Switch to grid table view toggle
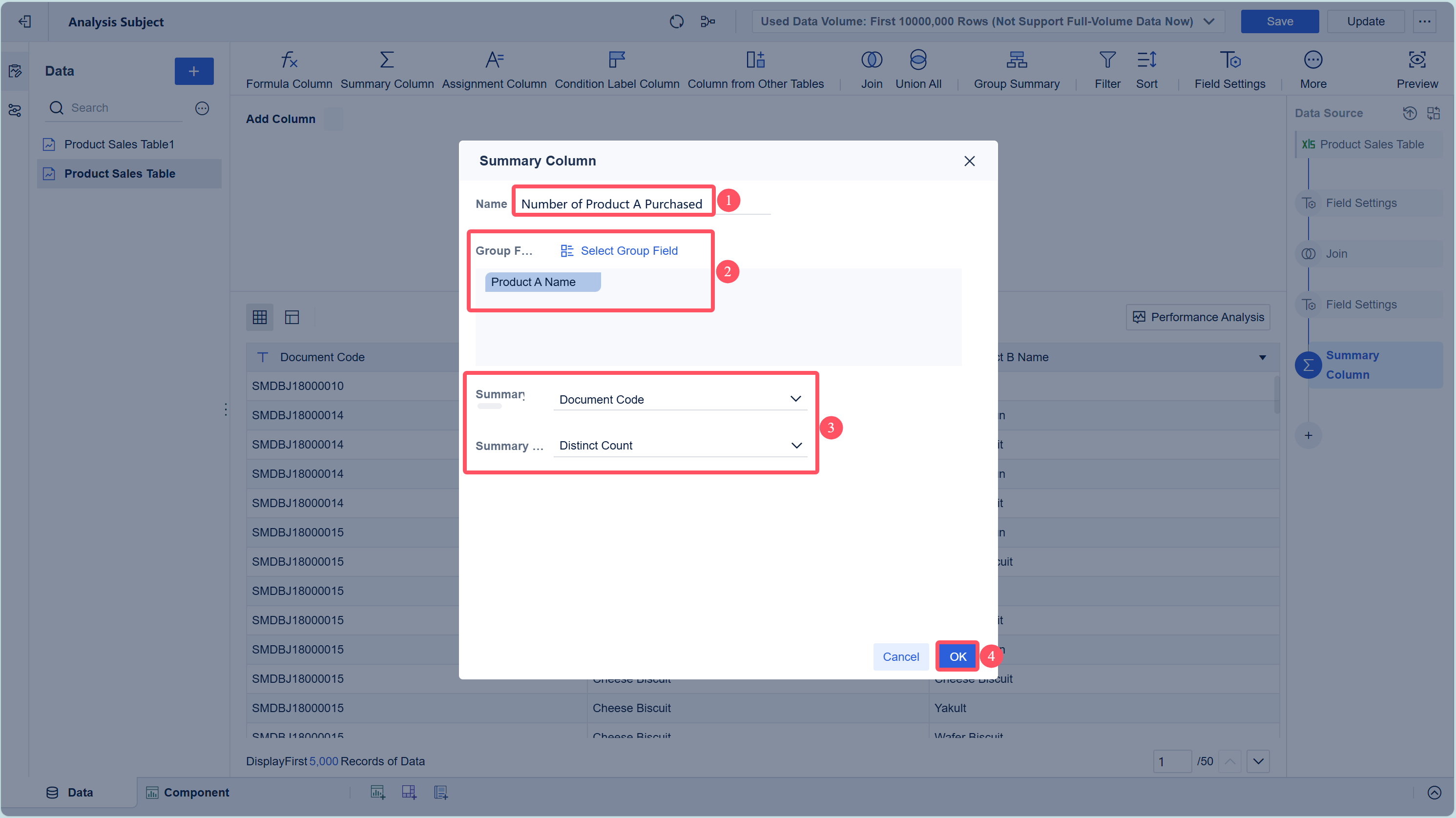1456x818 pixels. [259, 317]
